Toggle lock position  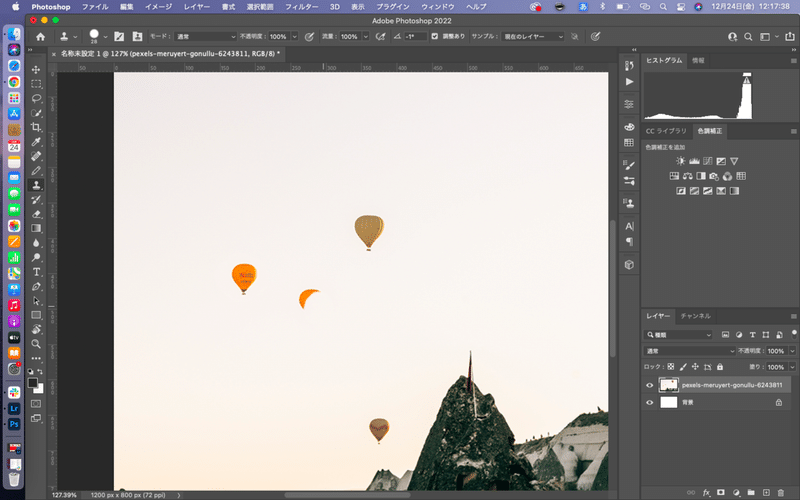tap(695, 367)
